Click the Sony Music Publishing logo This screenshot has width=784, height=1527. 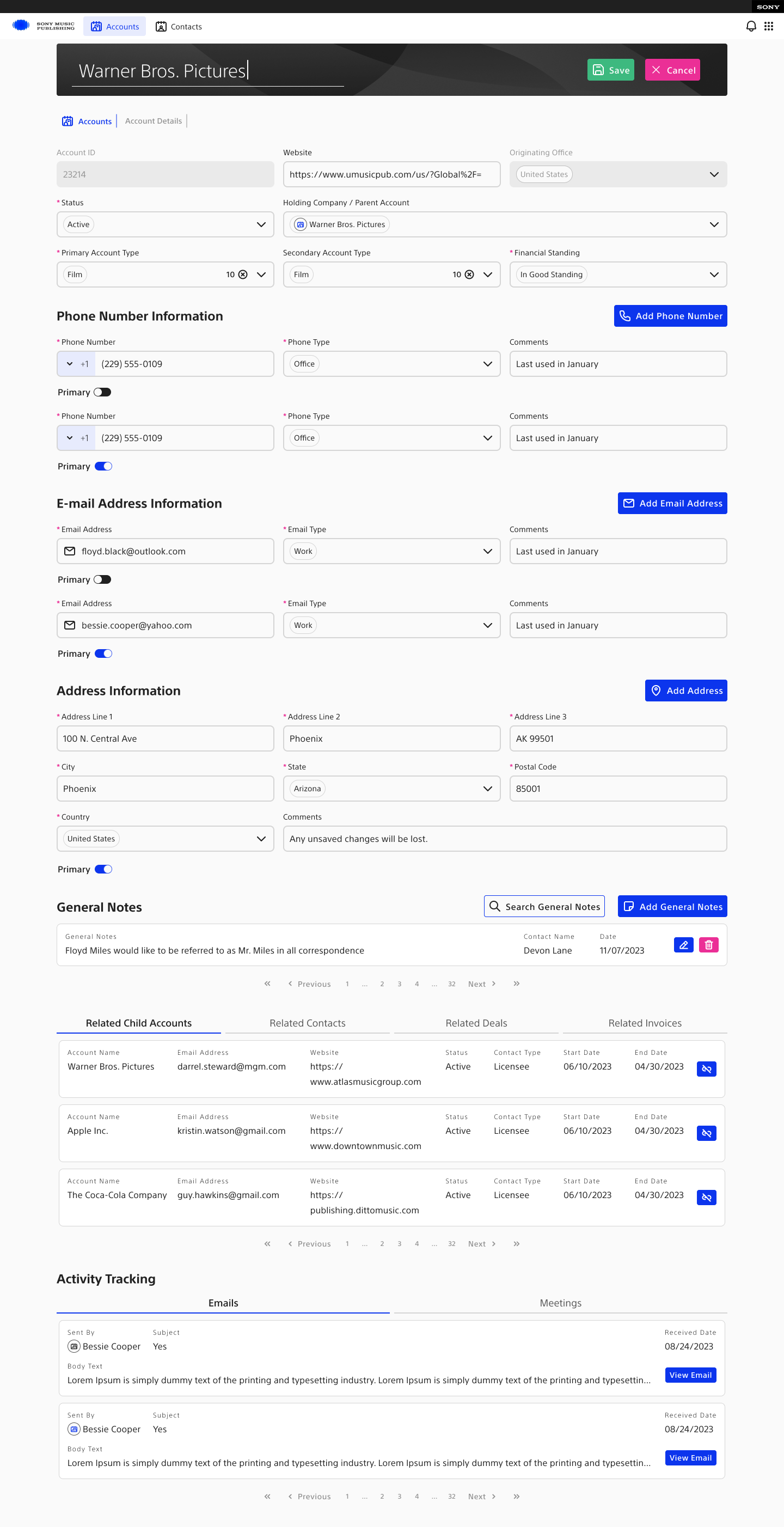(43, 26)
